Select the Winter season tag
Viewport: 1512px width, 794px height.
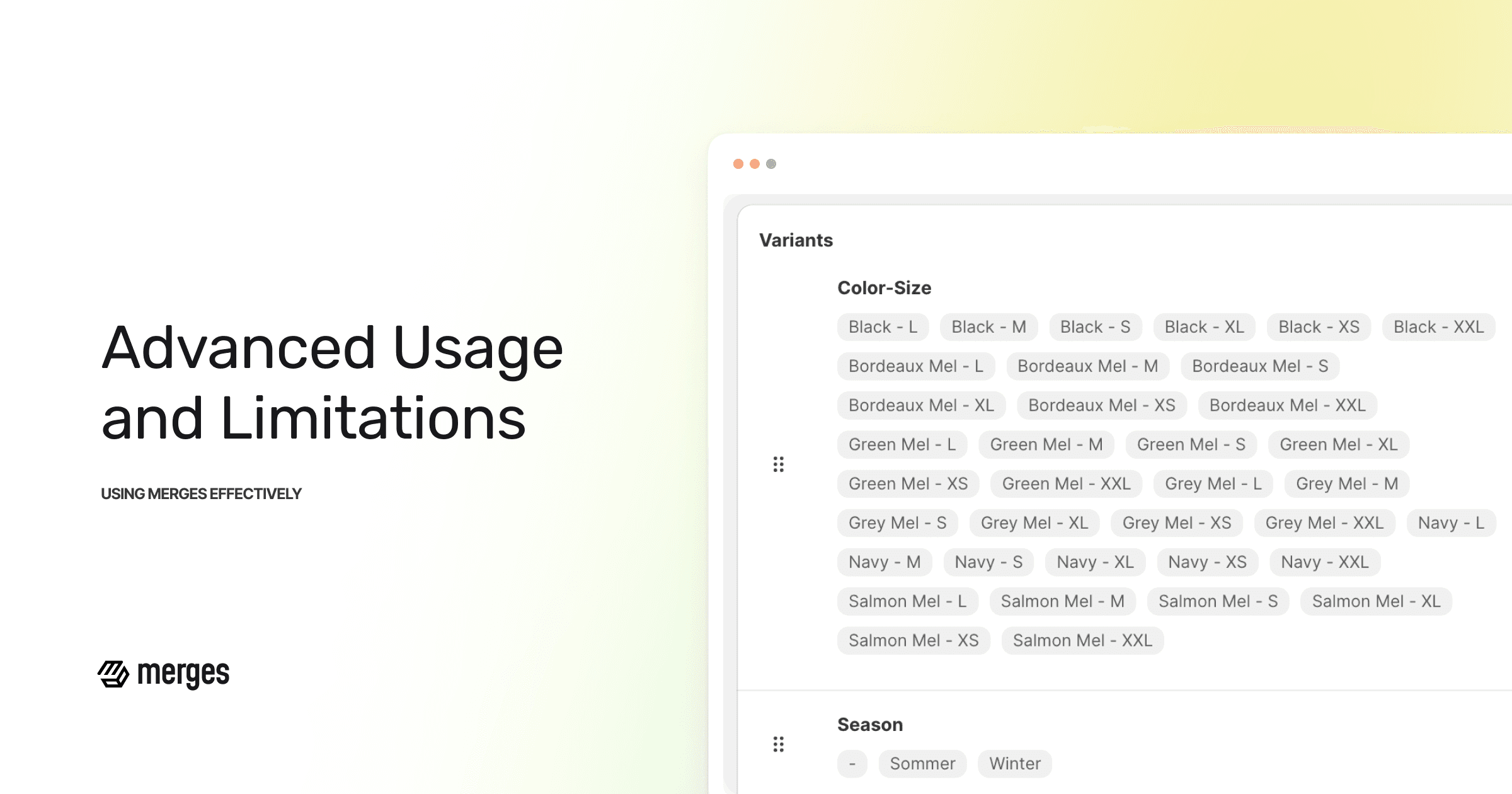pos(1014,763)
